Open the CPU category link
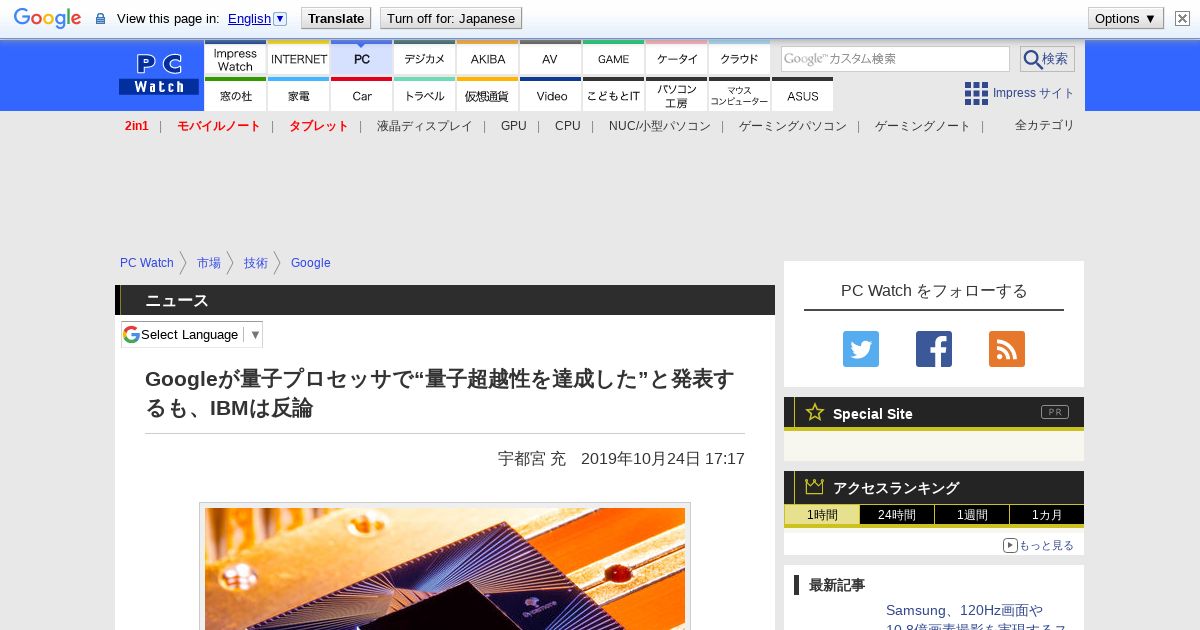The height and width of the screenshot is (630, 1200). tap(568, 126)
